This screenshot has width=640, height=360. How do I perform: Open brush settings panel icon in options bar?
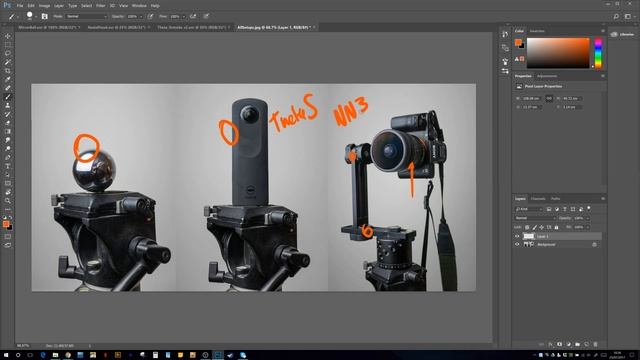[x=45, y=16]
